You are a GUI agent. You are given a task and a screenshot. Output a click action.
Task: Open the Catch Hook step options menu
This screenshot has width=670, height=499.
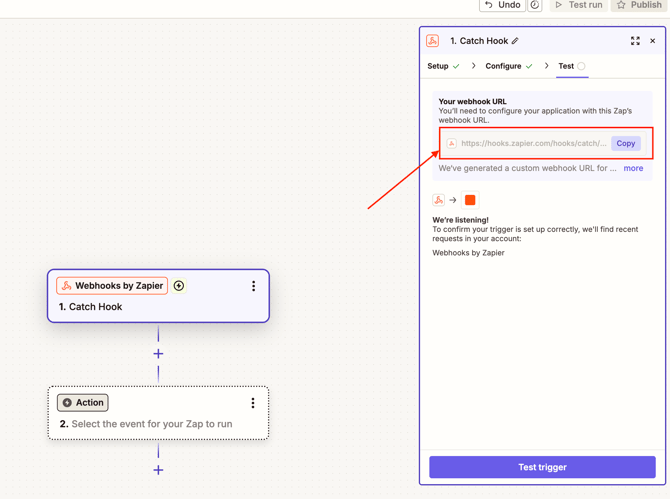click(253, 286)
